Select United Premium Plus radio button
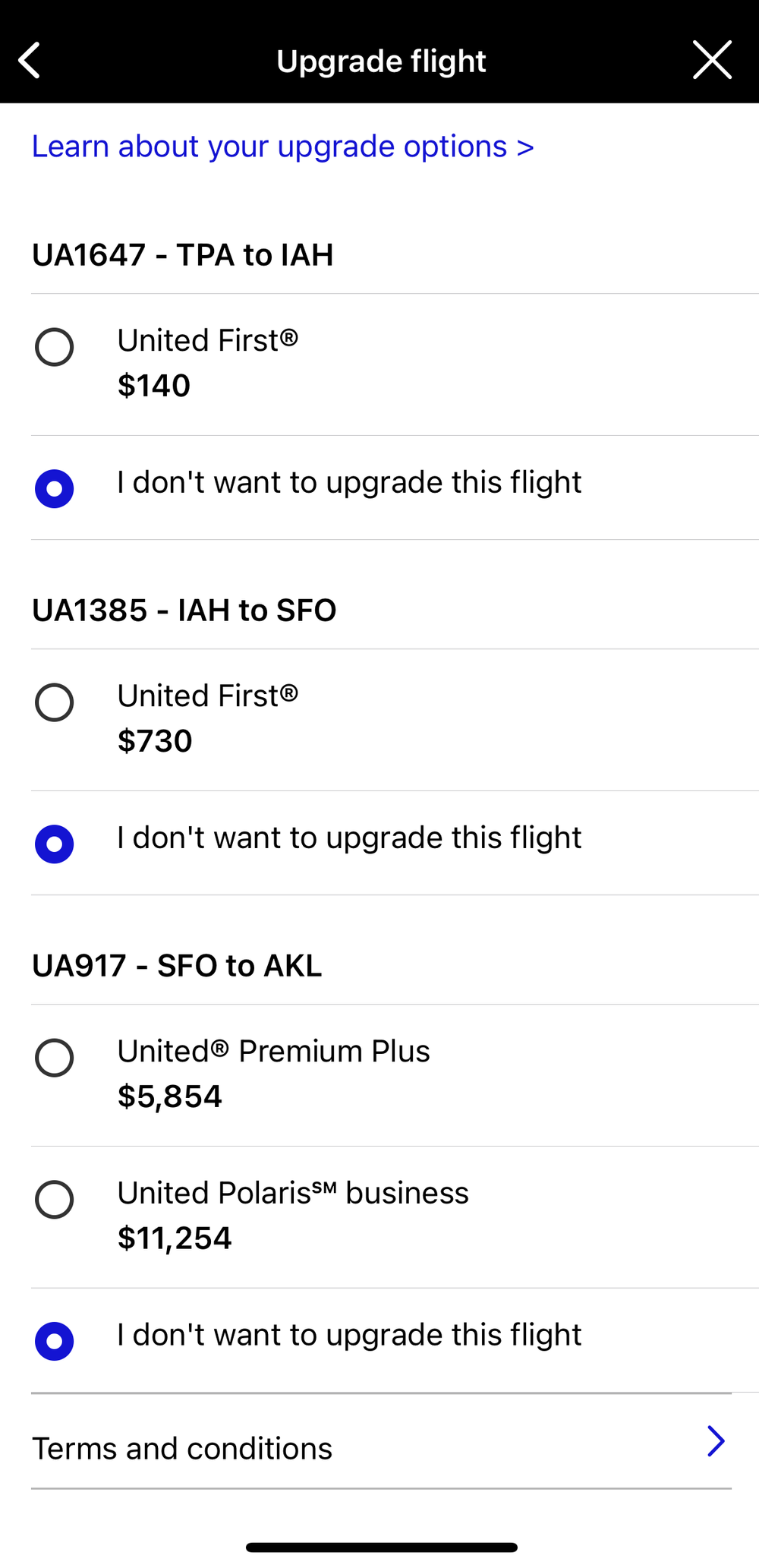 (x=55, y=1058)
